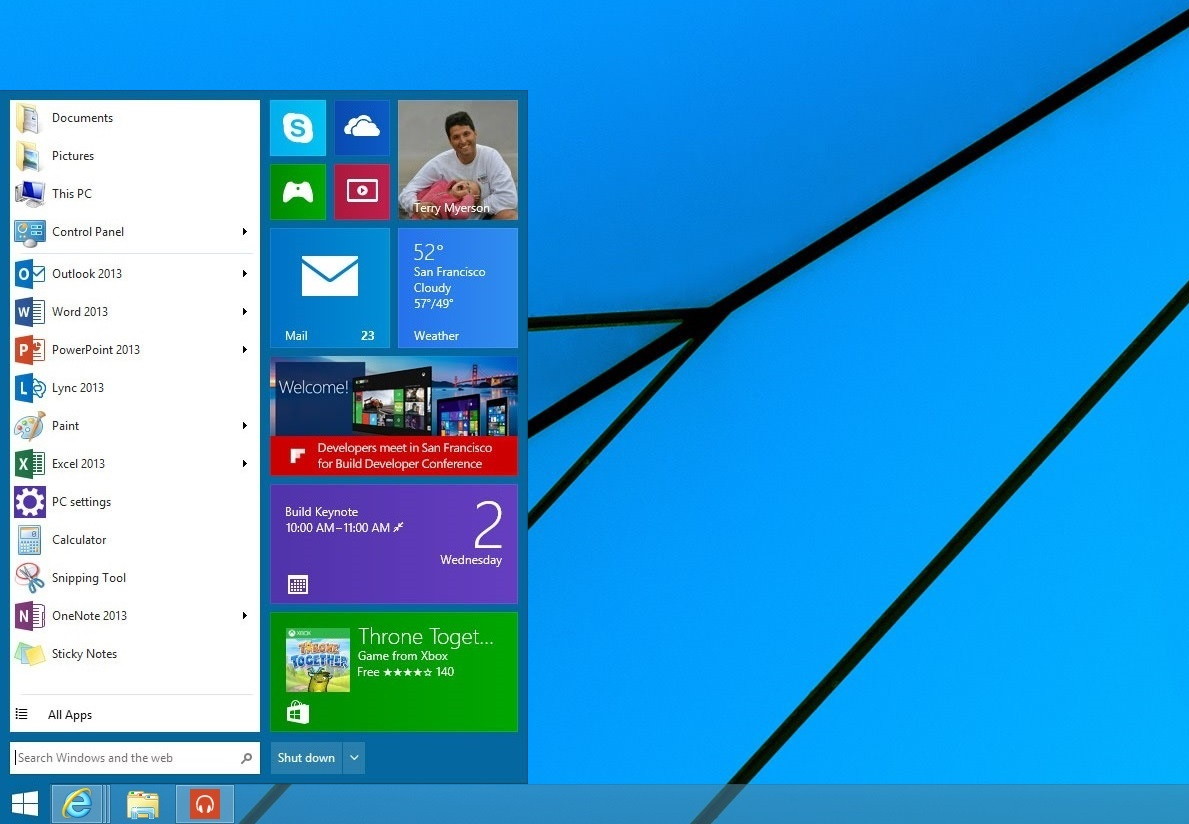Open File Explorer from taskbar
This screenshot has height=824, width=1189.
[142, 804]
